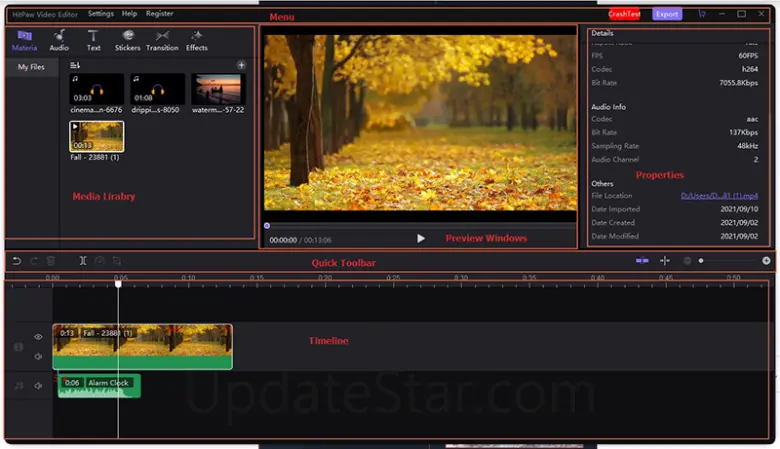
Task: Play the video in the preview
Action: coord(421,239)
